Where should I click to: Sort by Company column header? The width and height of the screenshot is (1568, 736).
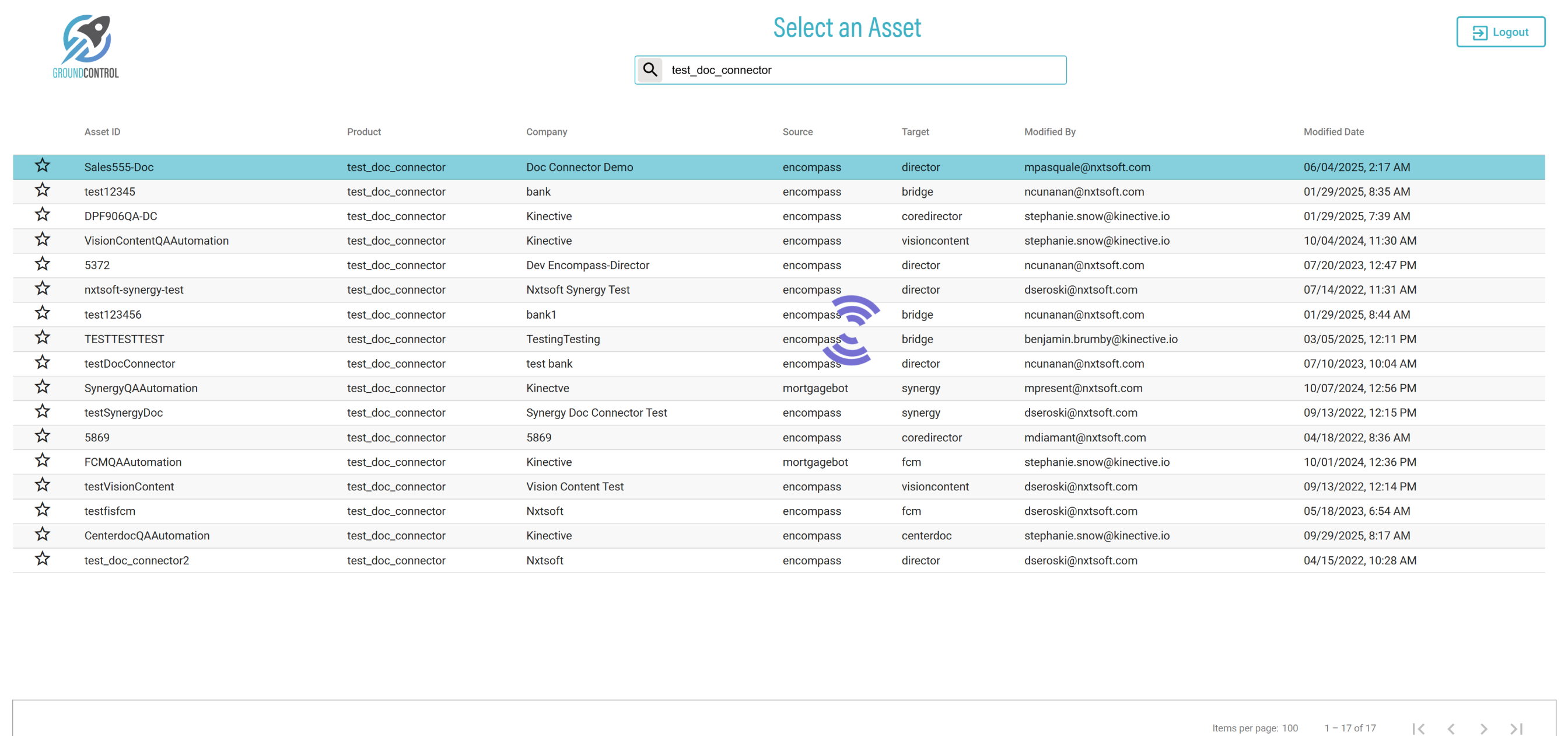tap(546, 131)
